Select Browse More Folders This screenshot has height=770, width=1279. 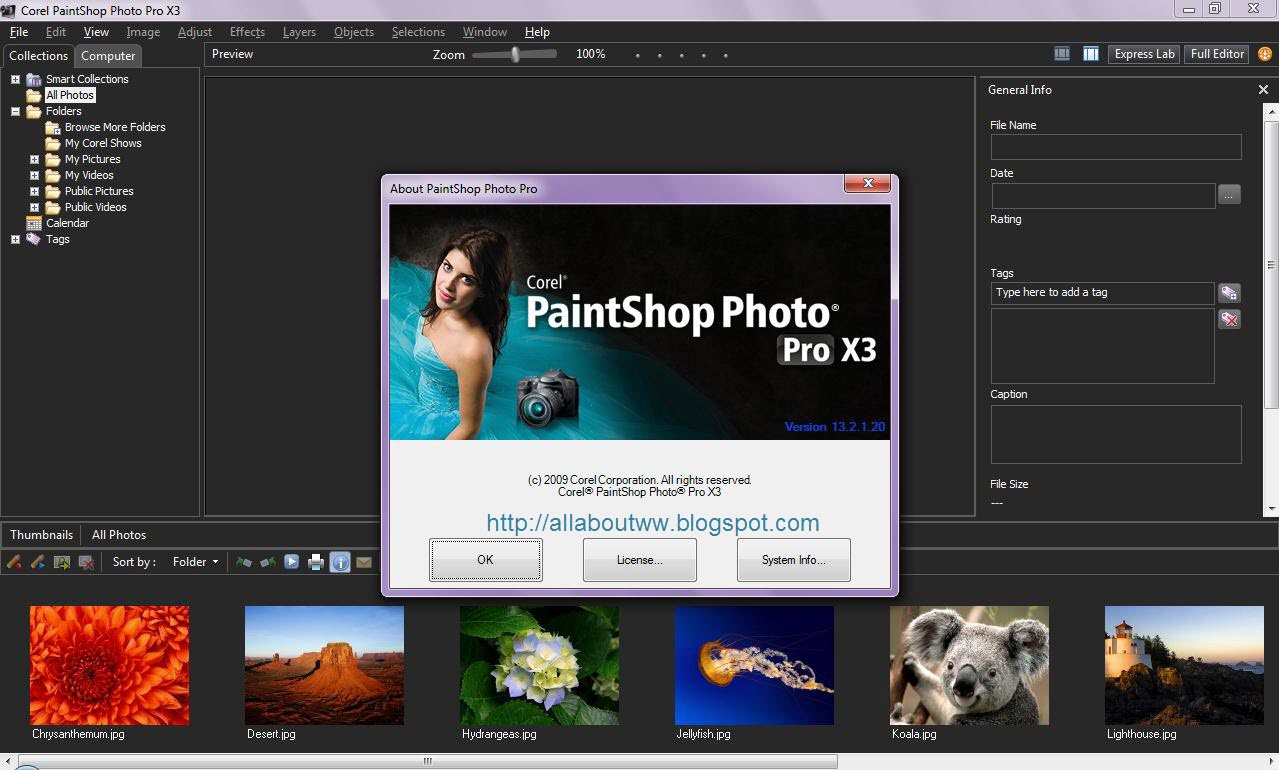[x=115, y=127]
